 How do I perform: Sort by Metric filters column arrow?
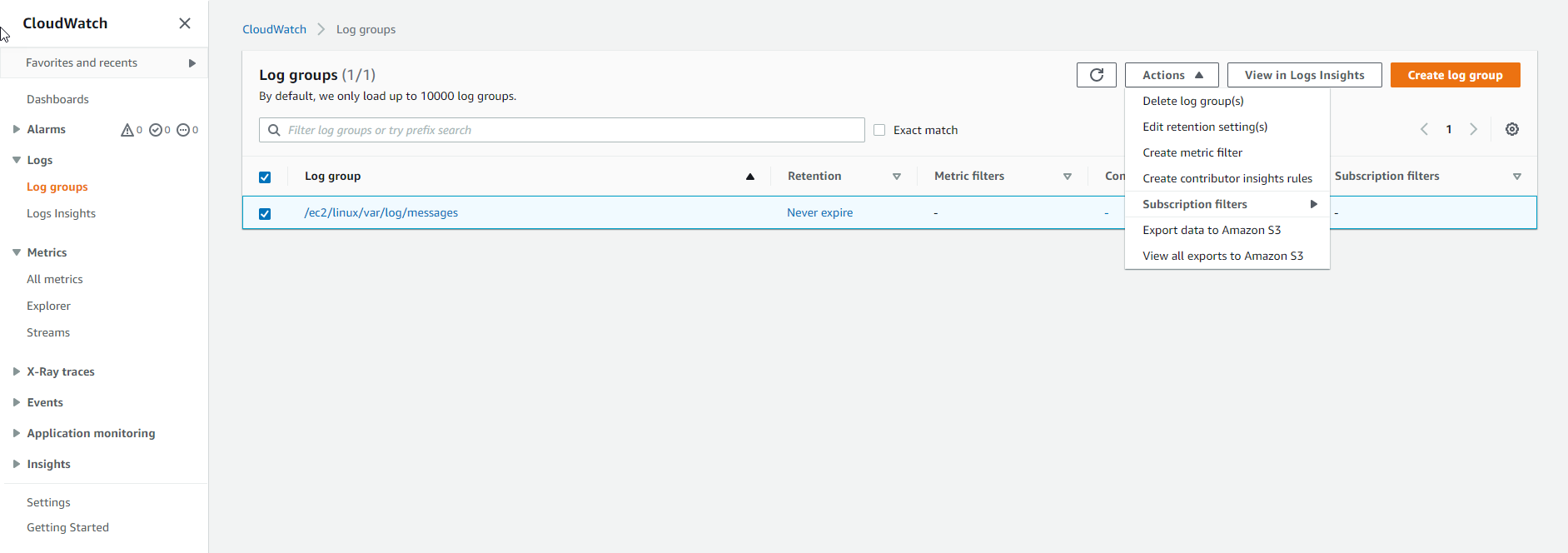pos(1068,177)
